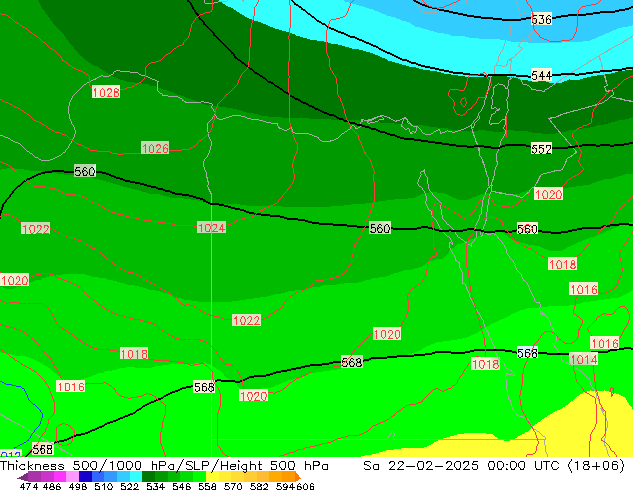This screenshot has height=490, width=634.
Task: Click the 544 height contour label
Action: (x=541, y=75)
